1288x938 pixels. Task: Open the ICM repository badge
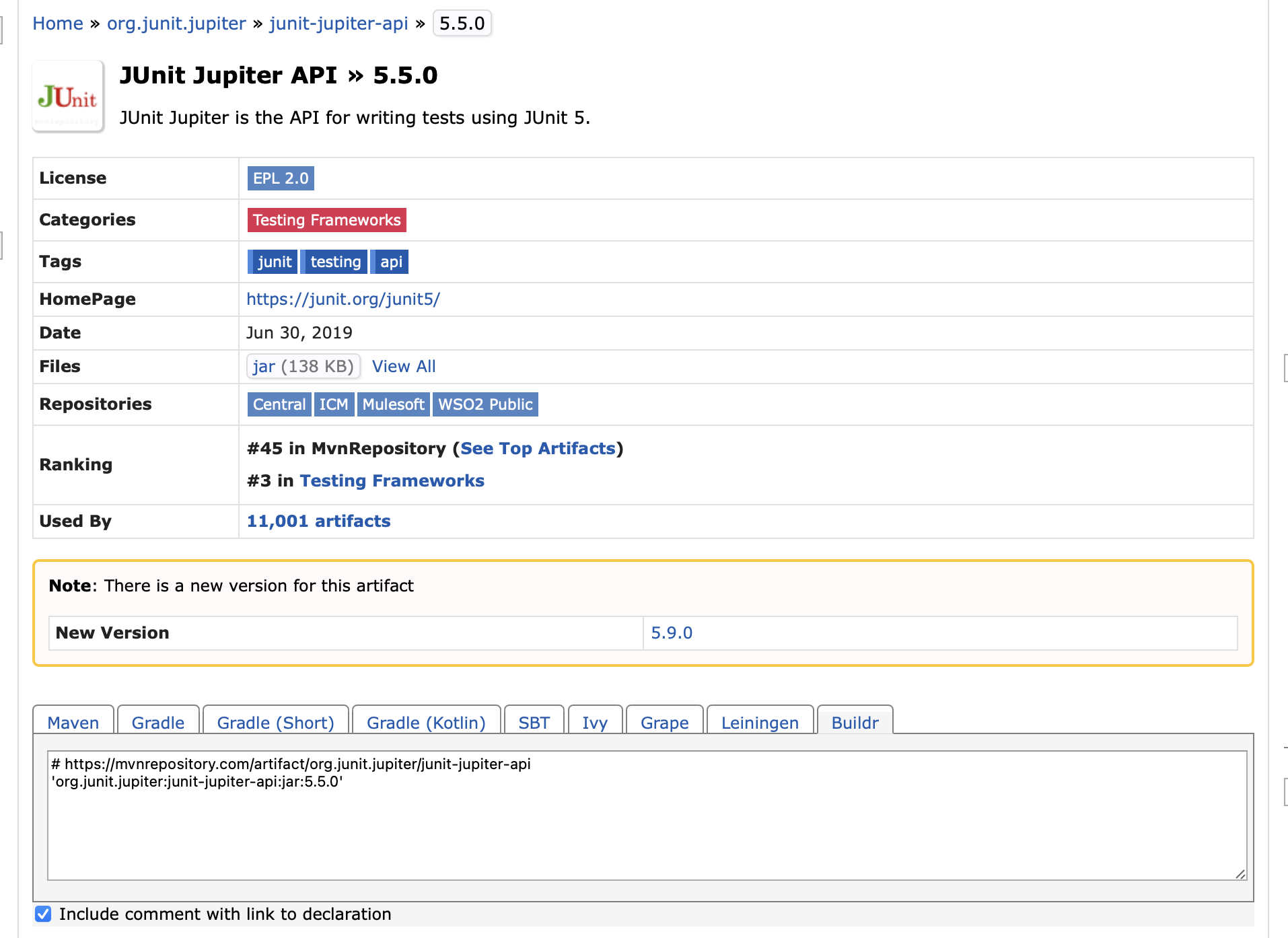(x=334, y=404)
